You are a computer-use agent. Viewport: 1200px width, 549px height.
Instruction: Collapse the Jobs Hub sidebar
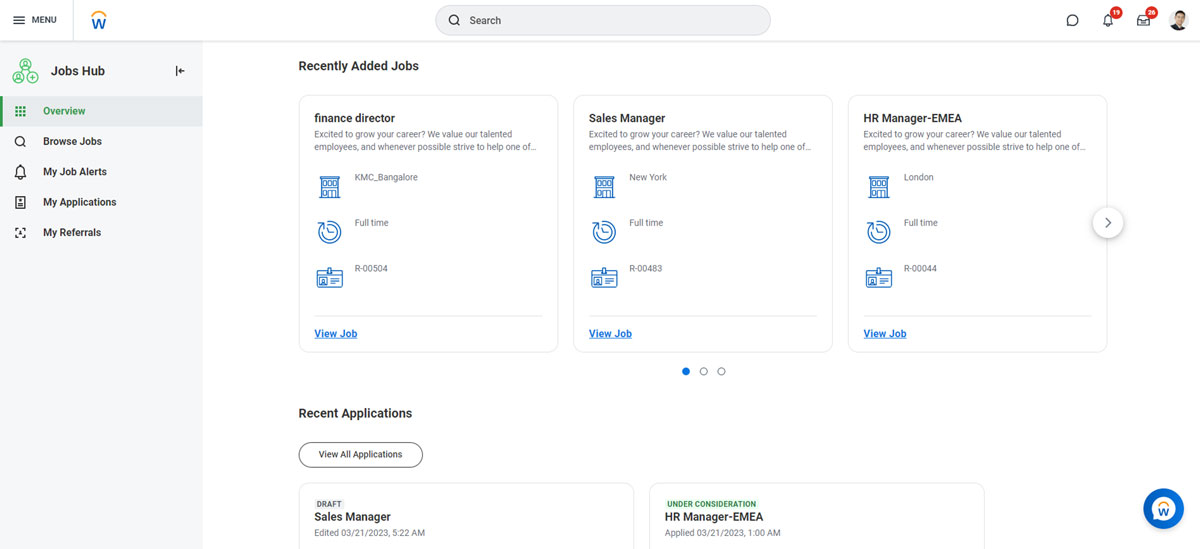pyautogui.click(x=180, y=71)
